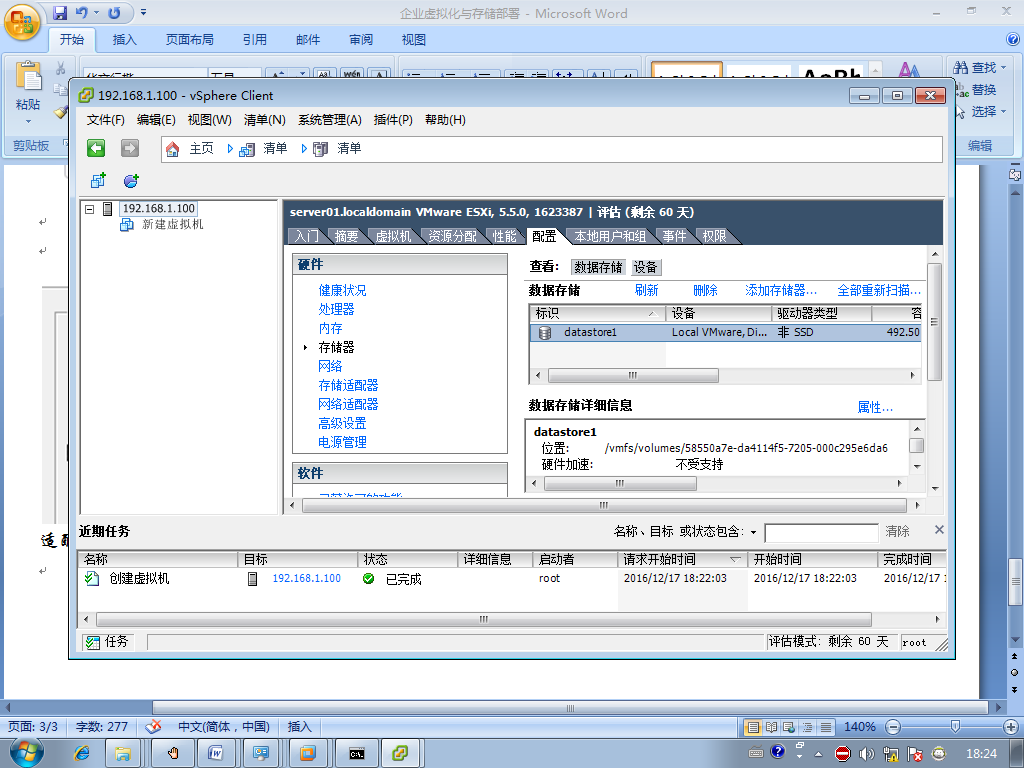Click the Word Office button
This screenshot has width=1024, height=768.
click(x=22, y=22)
